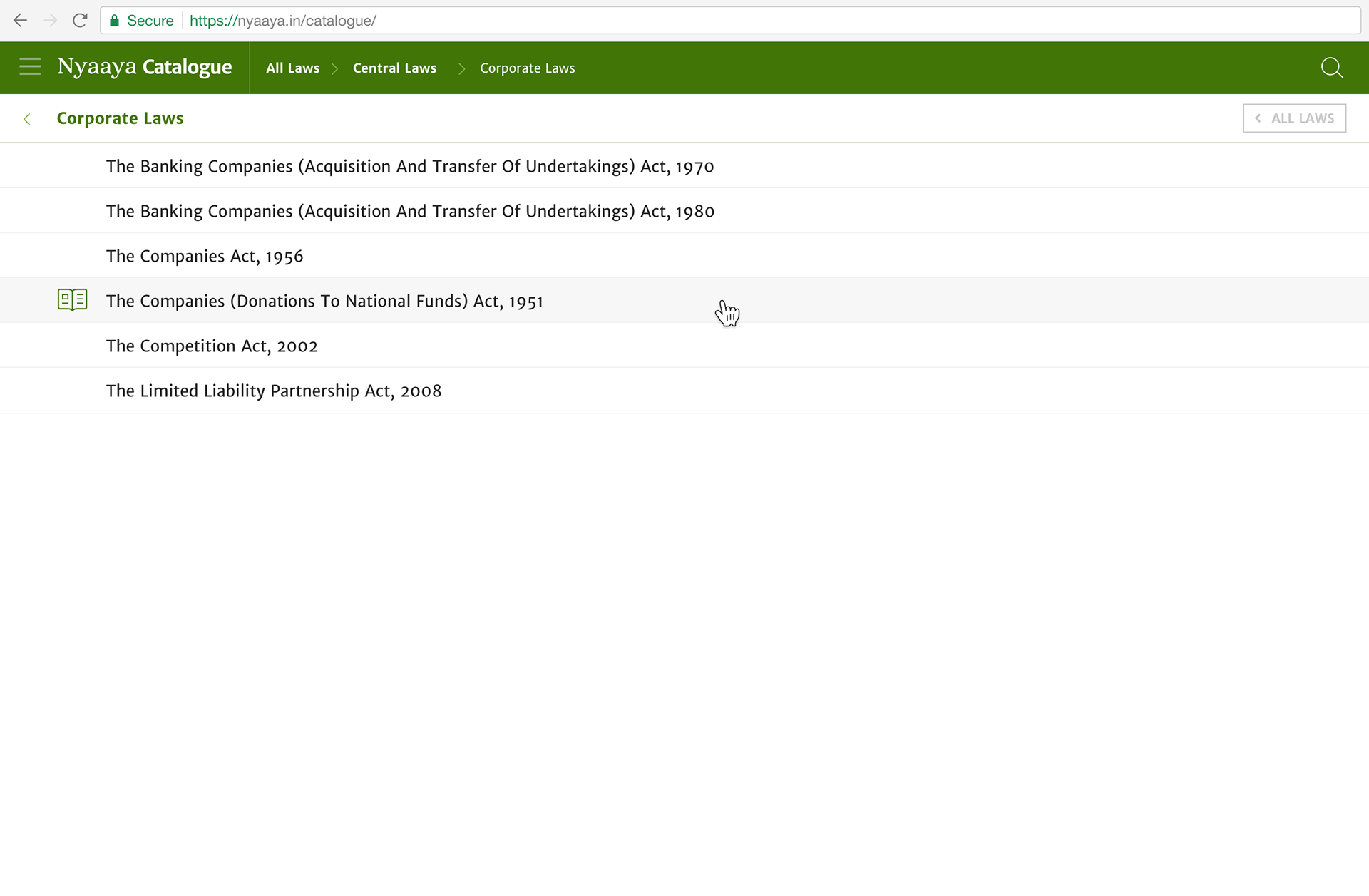Click the green padlock Secure icon
The image size is (1369, 896).
[114, 21]
